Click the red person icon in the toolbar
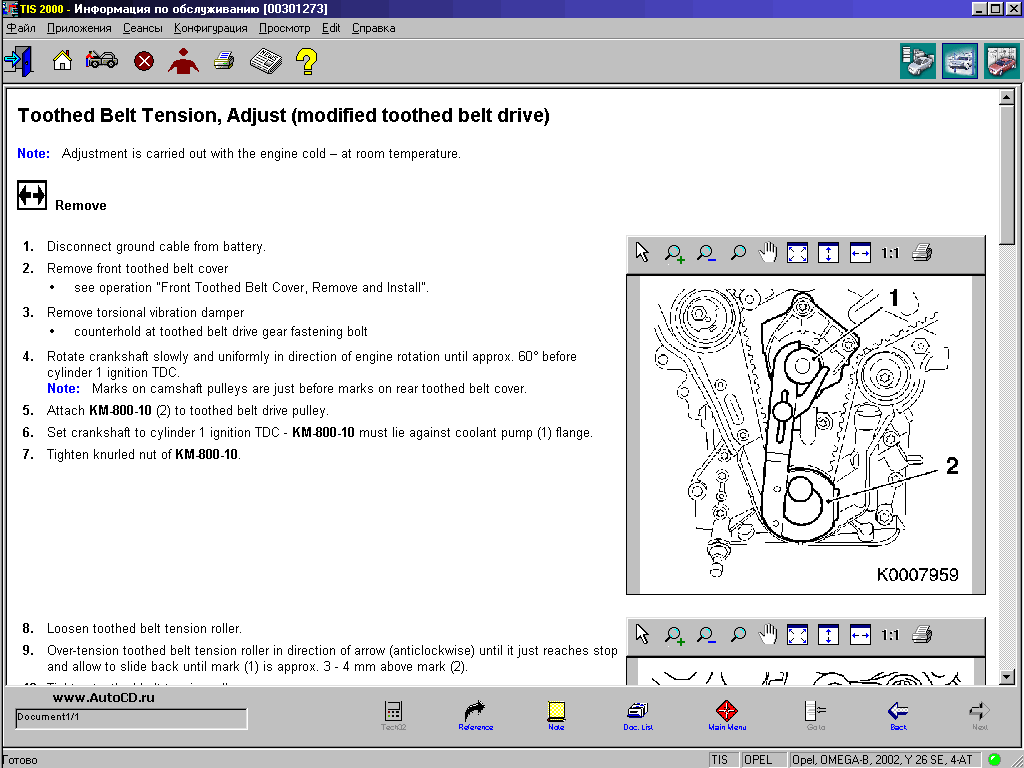The width and height of the screenshot is (1024, 768). coord(184,61)
